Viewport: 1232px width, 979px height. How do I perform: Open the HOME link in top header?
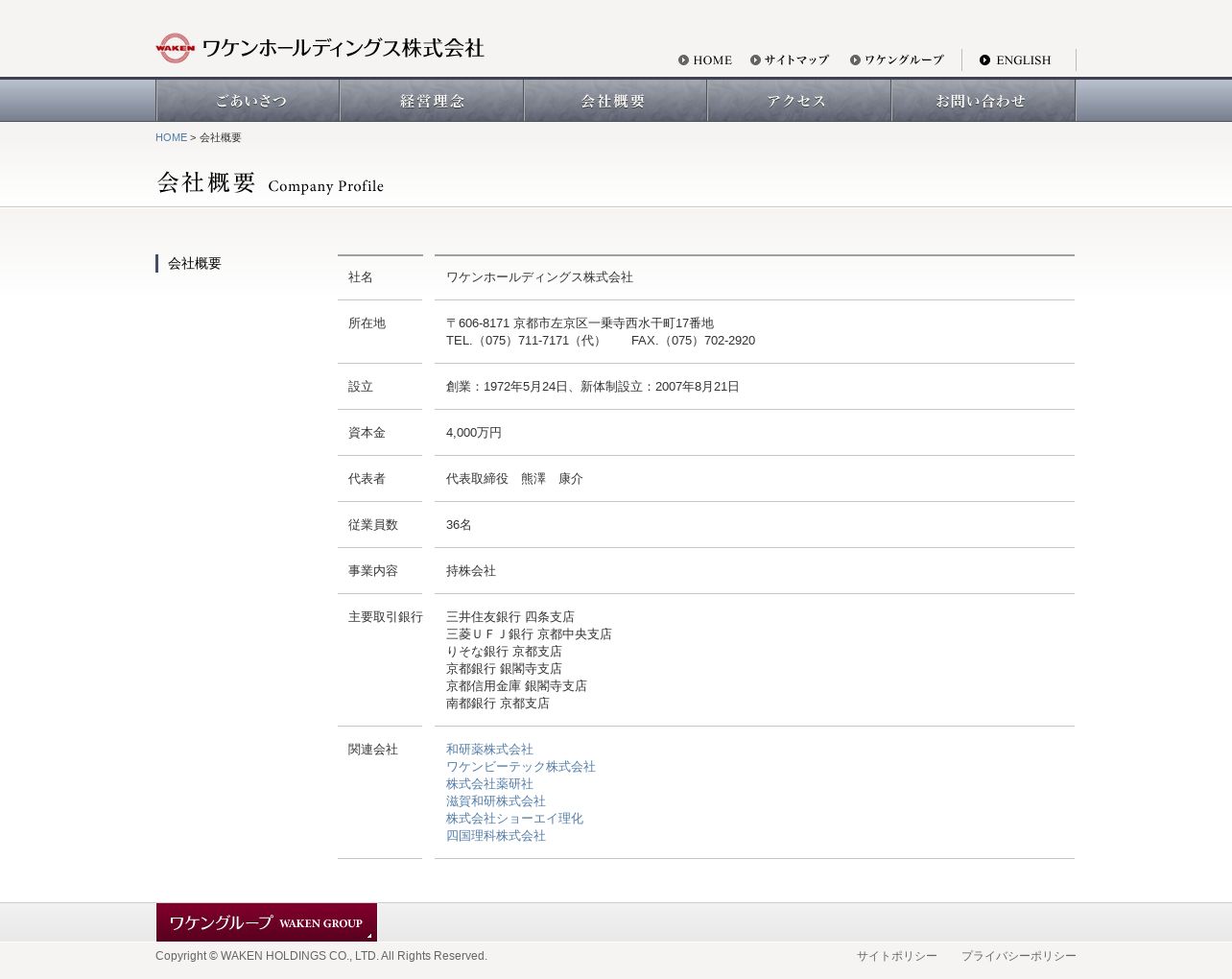tap(712, 60)
